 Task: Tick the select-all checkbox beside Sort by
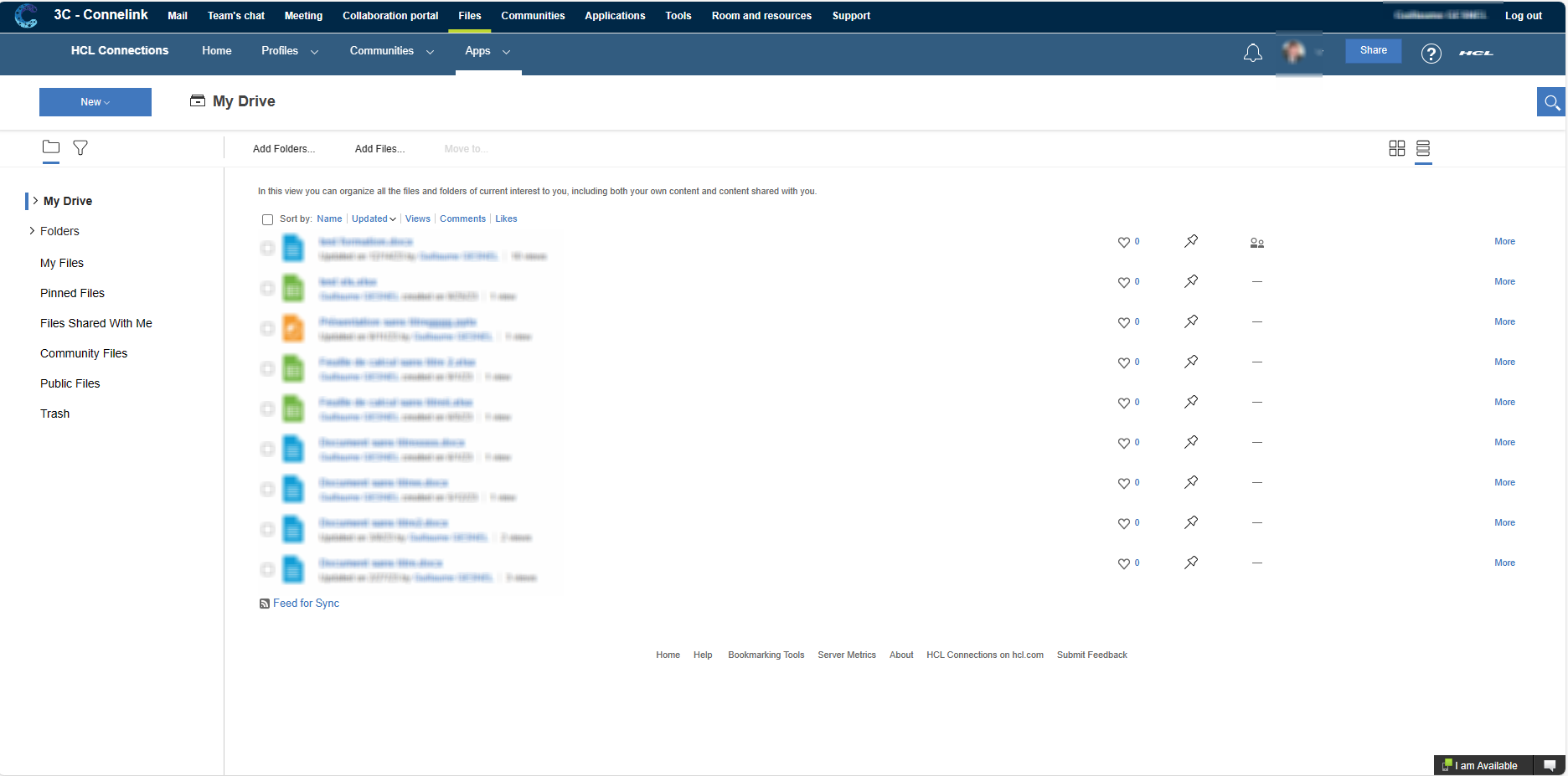click(x=267, y=219)
